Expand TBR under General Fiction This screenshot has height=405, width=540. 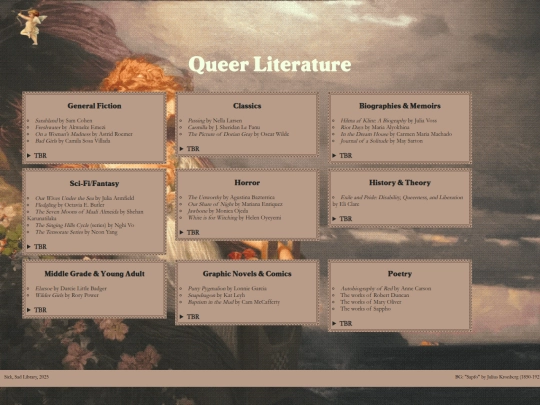tap(37, 156)
